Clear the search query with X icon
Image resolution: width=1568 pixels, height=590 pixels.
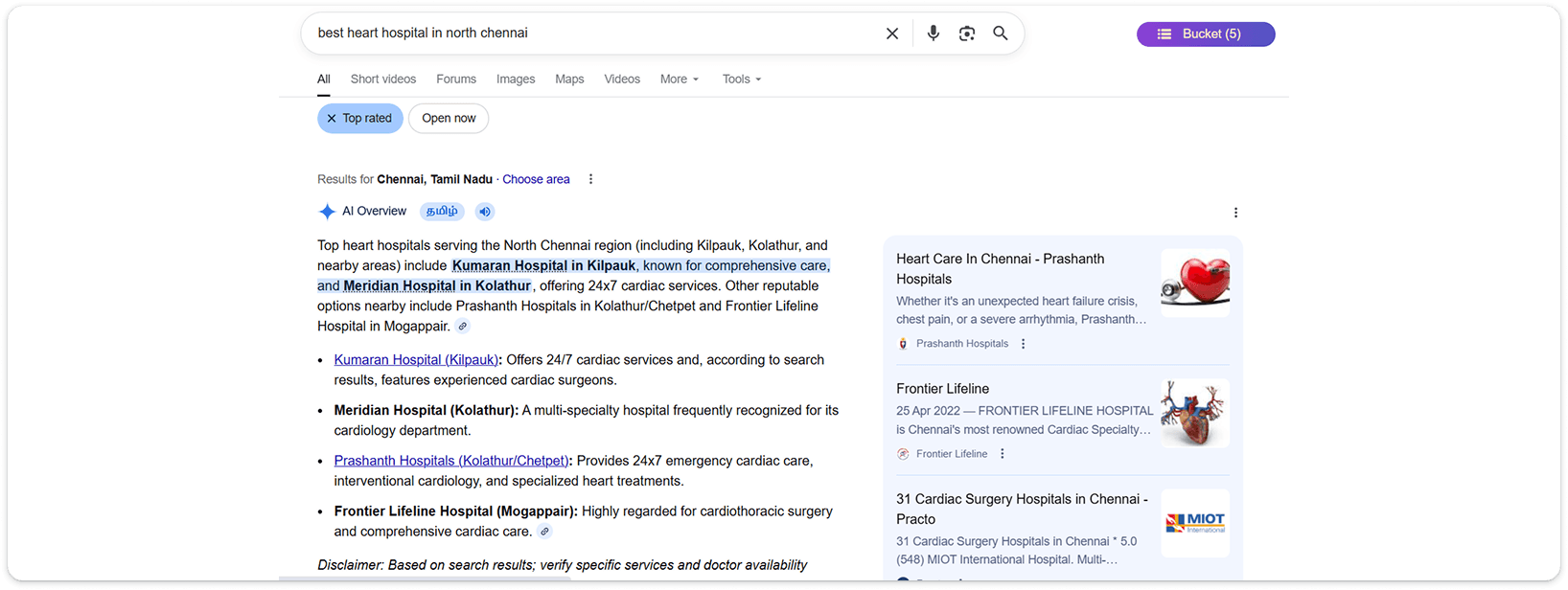892,34
